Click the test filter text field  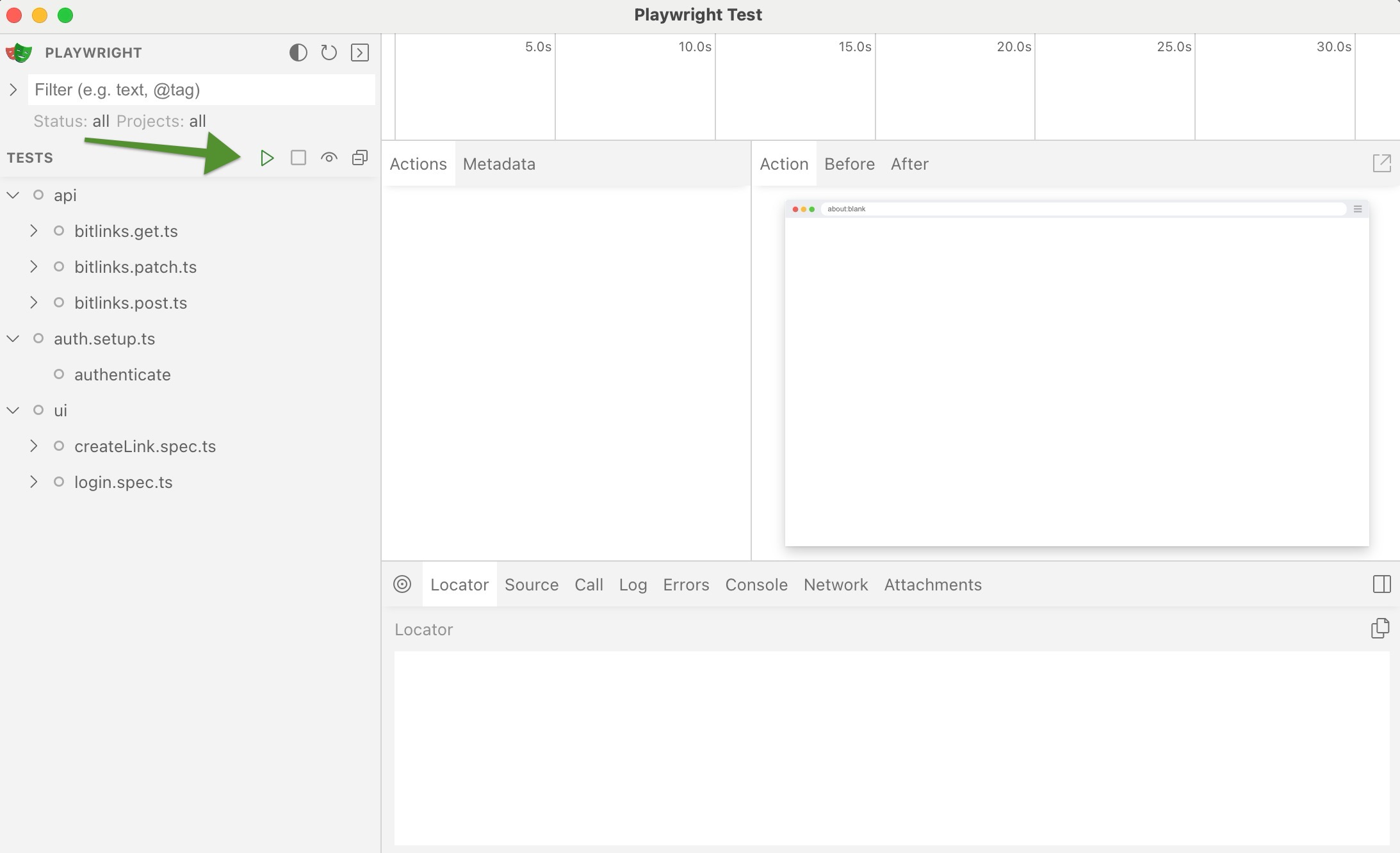(201, 90)
